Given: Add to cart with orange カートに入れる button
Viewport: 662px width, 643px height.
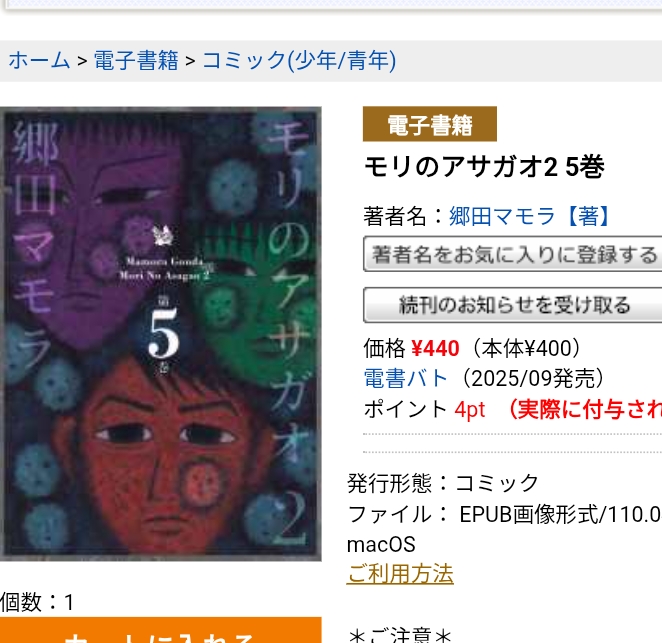Looking at the screenshot, I should tap(160, 630).
